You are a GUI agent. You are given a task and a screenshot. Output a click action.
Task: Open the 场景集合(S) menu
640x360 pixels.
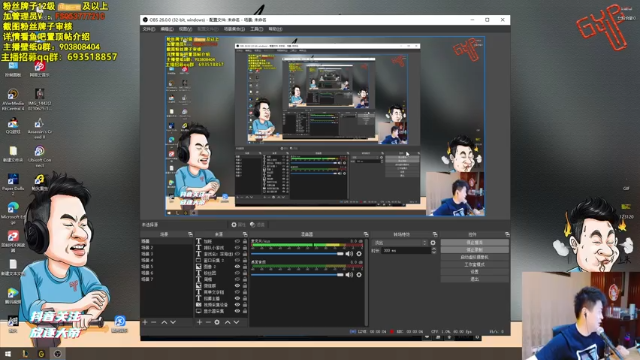[x=234, y=29]
